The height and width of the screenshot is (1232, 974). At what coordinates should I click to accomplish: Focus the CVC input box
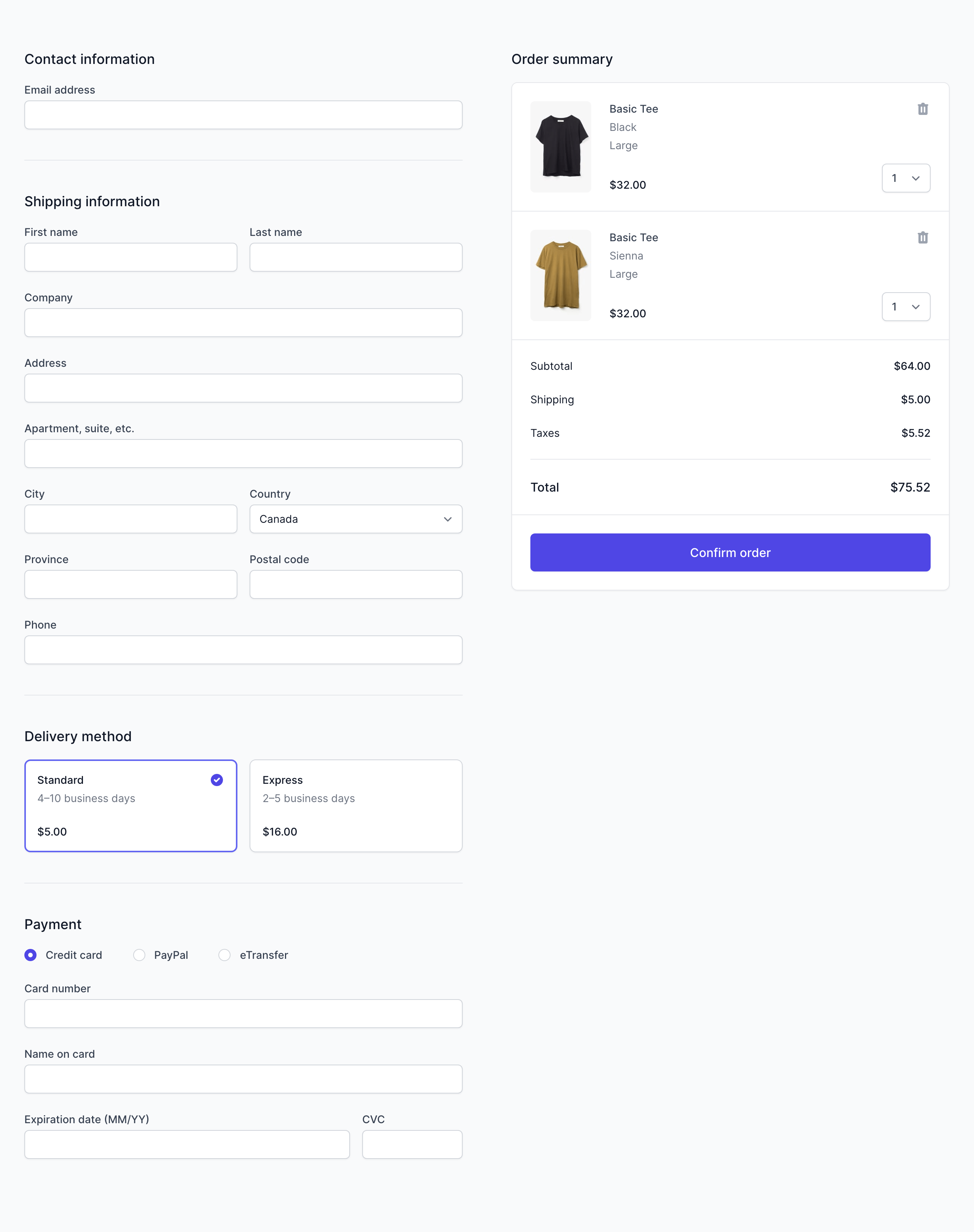click(x=412, y=1144)
